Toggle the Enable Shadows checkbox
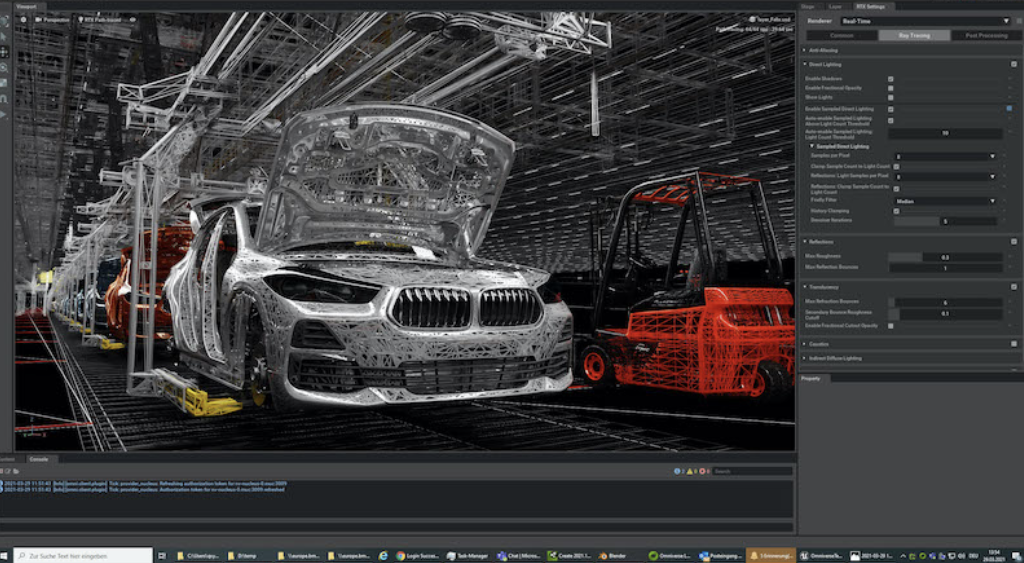Viewport: 1024px width, 563px height. coord(891,79)
